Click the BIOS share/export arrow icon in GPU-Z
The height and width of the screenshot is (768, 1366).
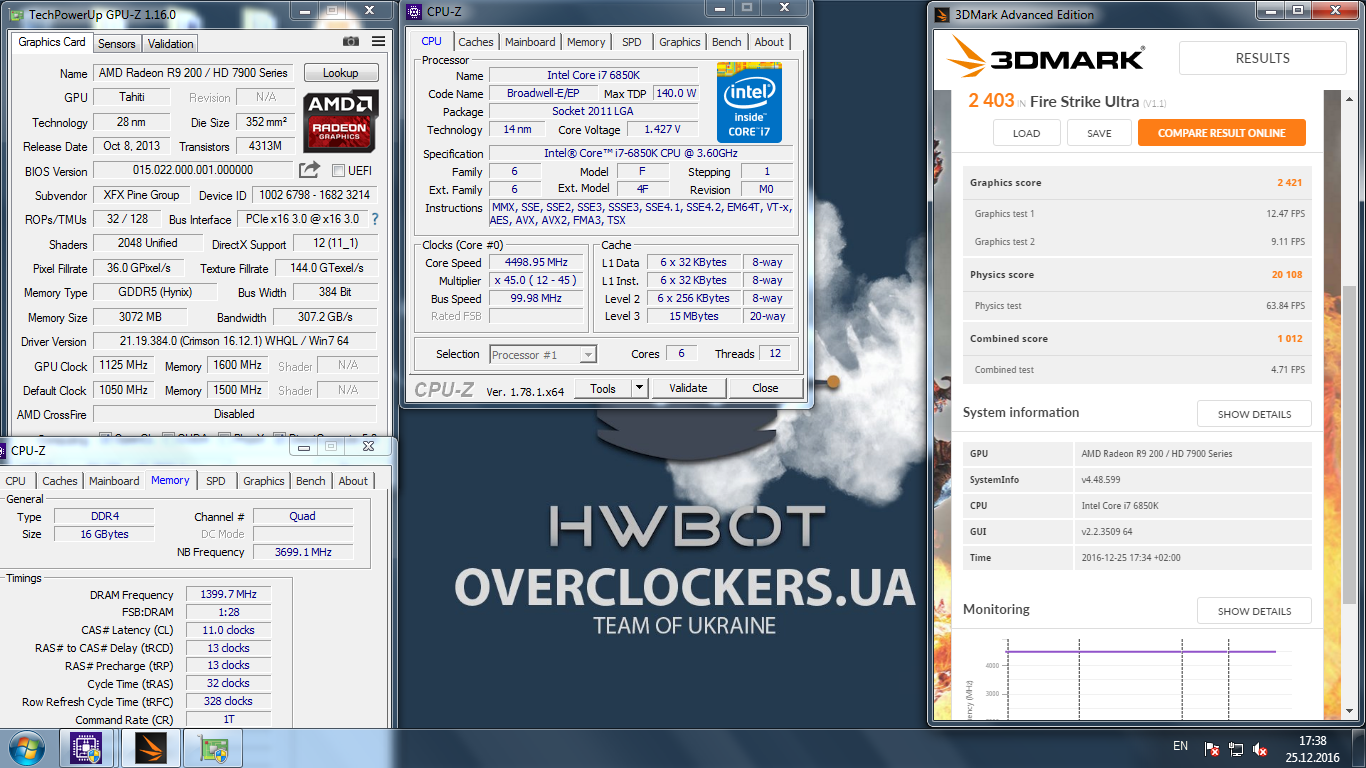[310, 170]
